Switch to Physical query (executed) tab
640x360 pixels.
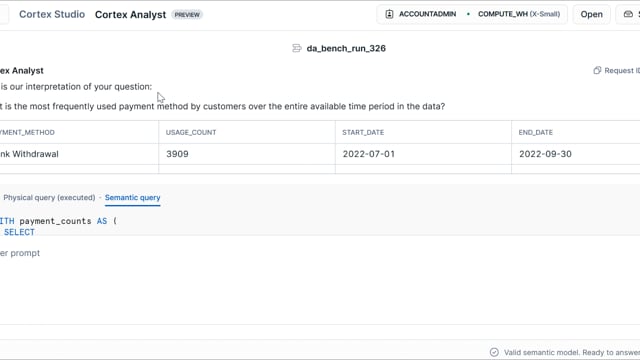coord(49,198)
